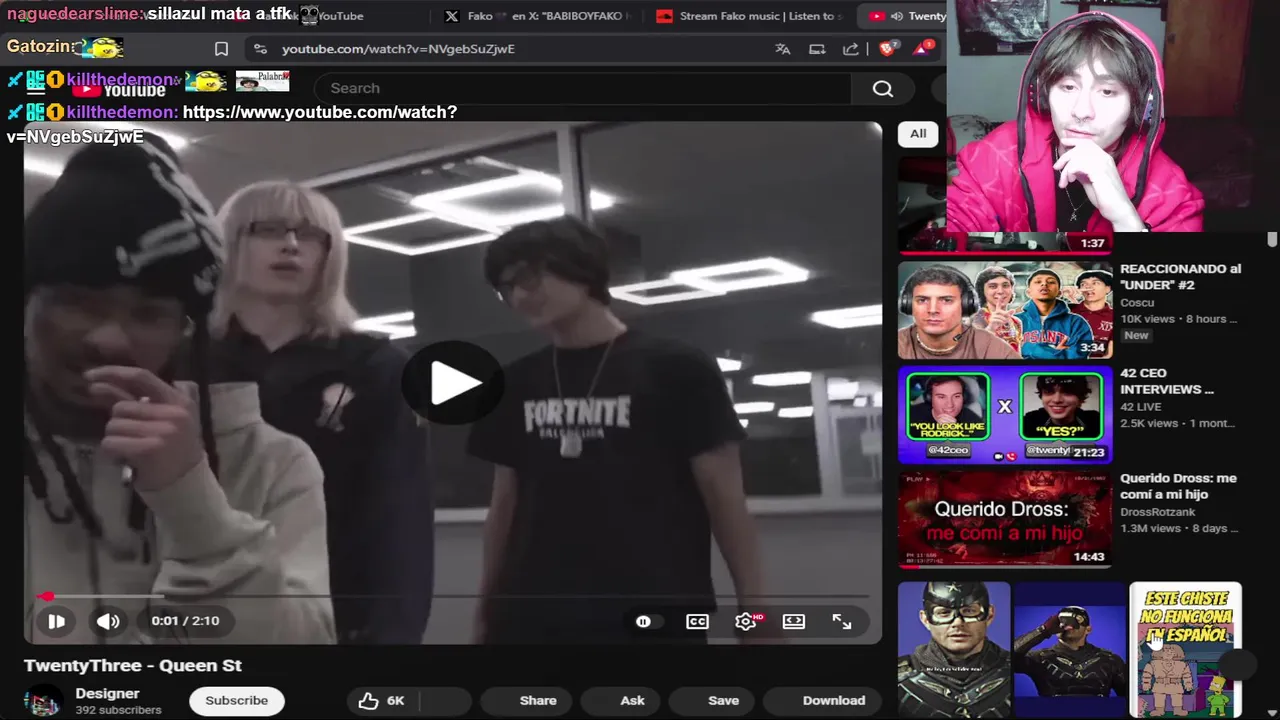Click the youtube.com/watch URL in the address bar
The image size is (1280, 720).
(398, 49)
